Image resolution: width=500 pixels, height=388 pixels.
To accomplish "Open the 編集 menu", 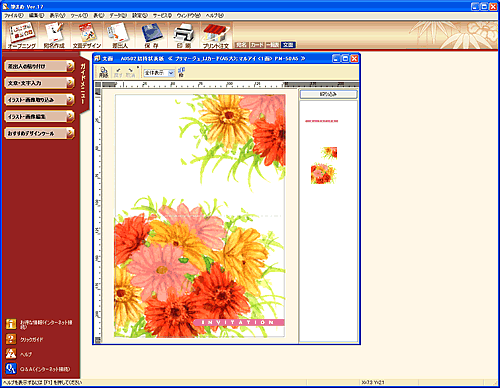I will point(36,16).
